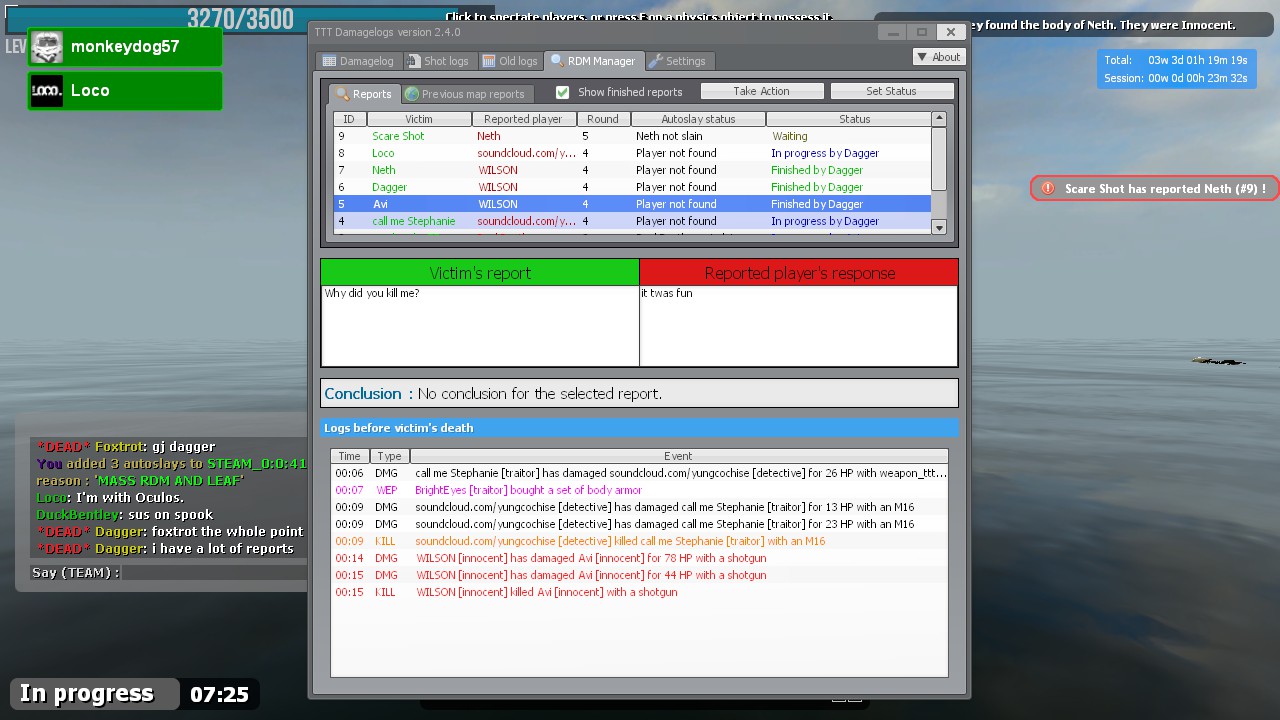Click the Say (TEAM) chat input field

point(213,573)
